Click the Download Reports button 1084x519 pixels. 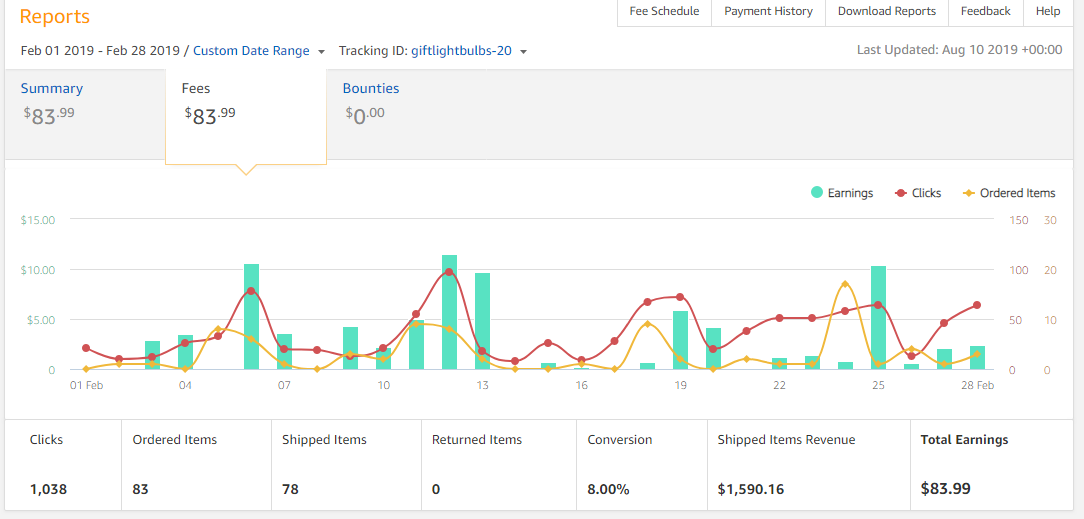coord(886,11)
